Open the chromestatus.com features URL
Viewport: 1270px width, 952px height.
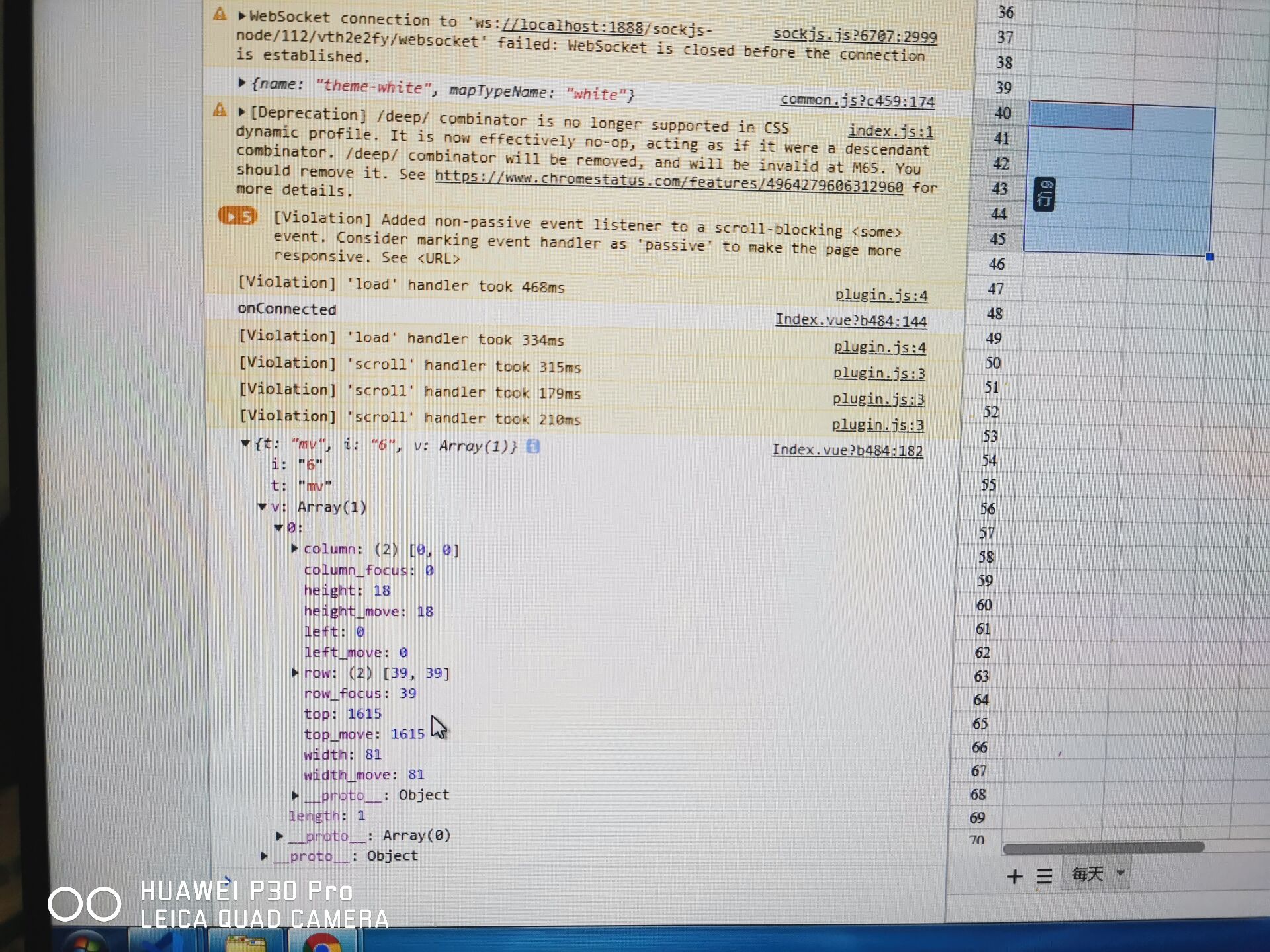click(x=669, y=182)
